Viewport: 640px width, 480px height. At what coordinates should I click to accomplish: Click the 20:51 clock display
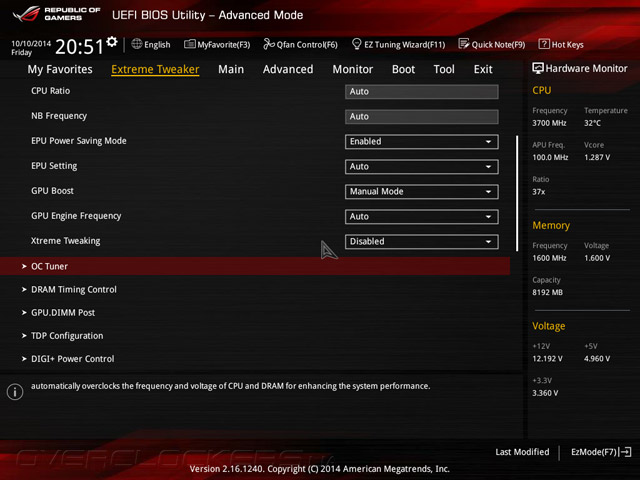(x=80, y=47)
